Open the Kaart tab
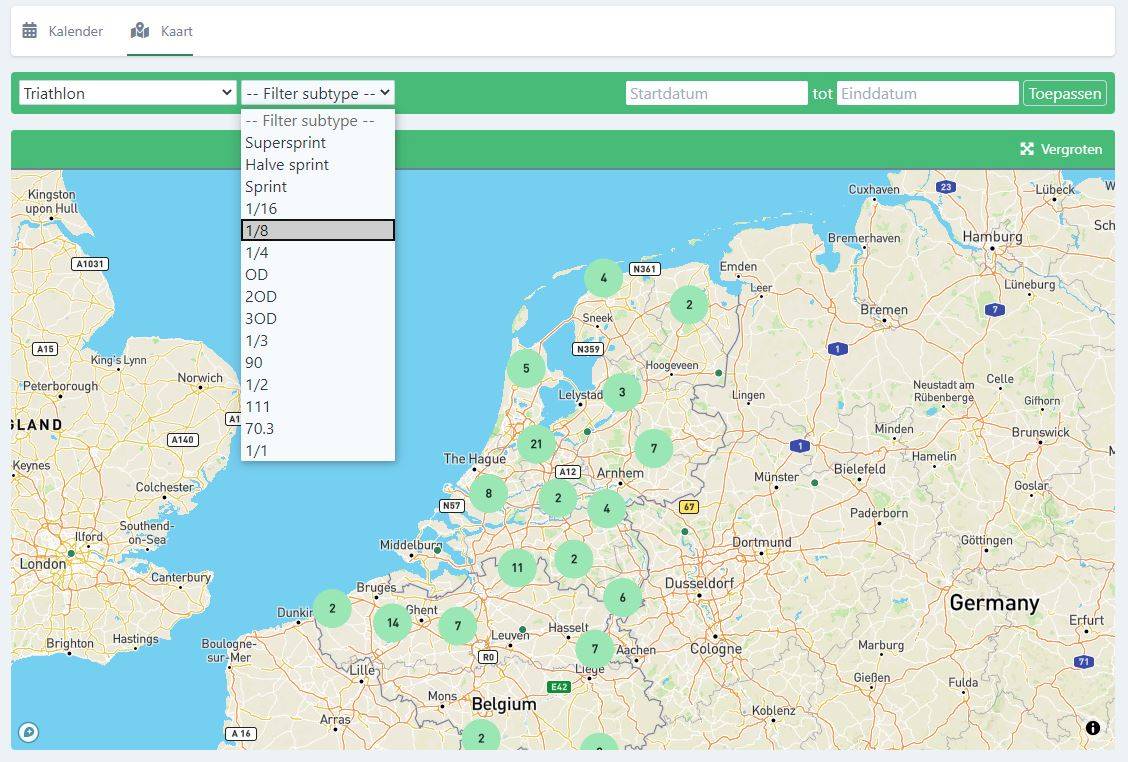 pos(161,31)
